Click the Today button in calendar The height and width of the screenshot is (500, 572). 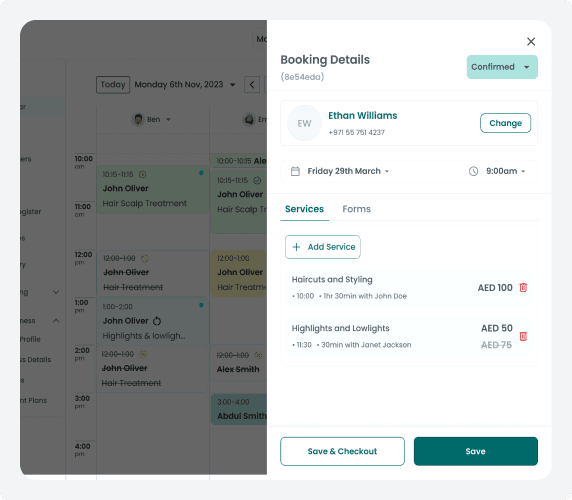[x=113, y=85]
